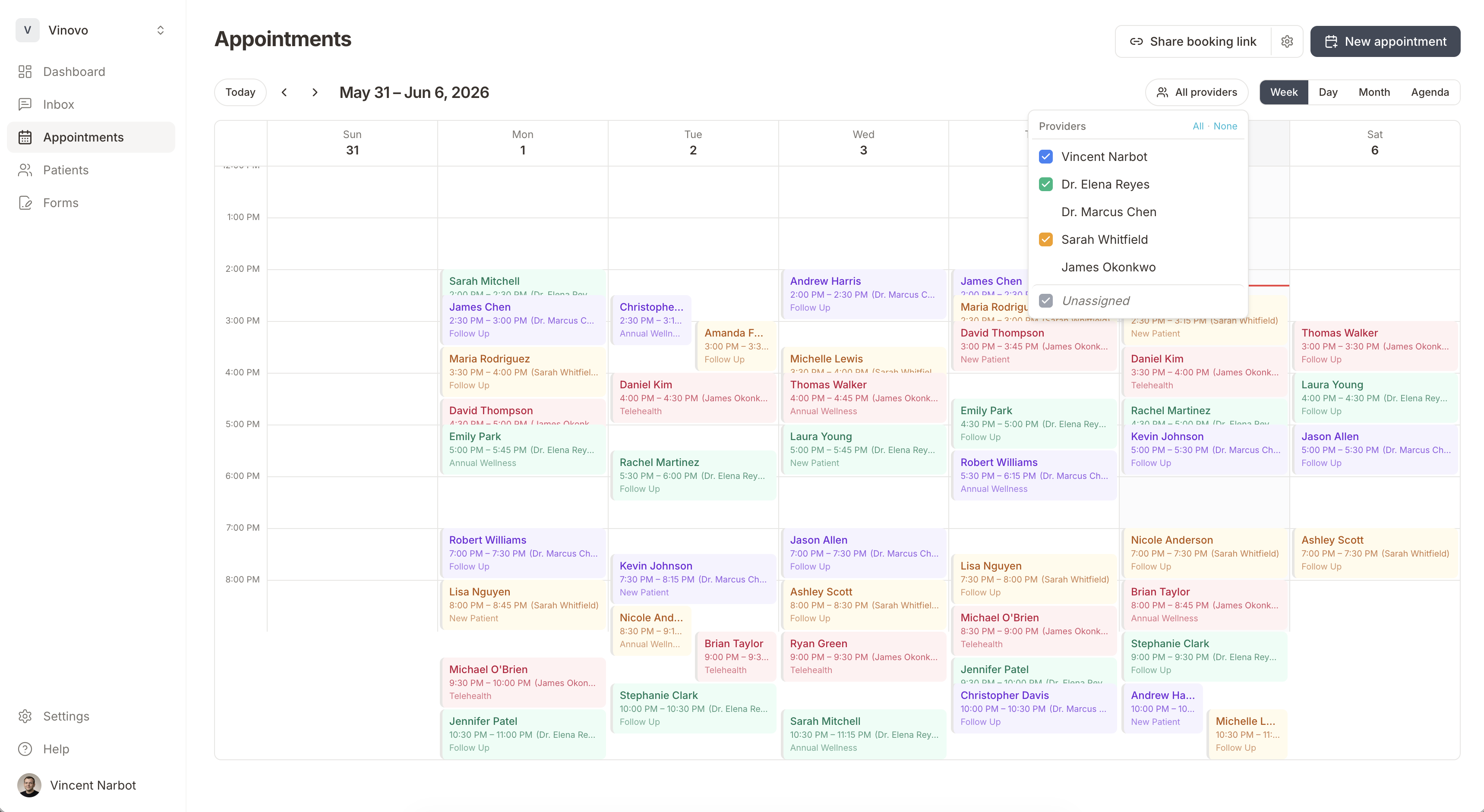Screen dimensions: 1484x812
Task: Open Nicole Anderson Friday 7:00 PM appointment
Action: (1205, 554)
